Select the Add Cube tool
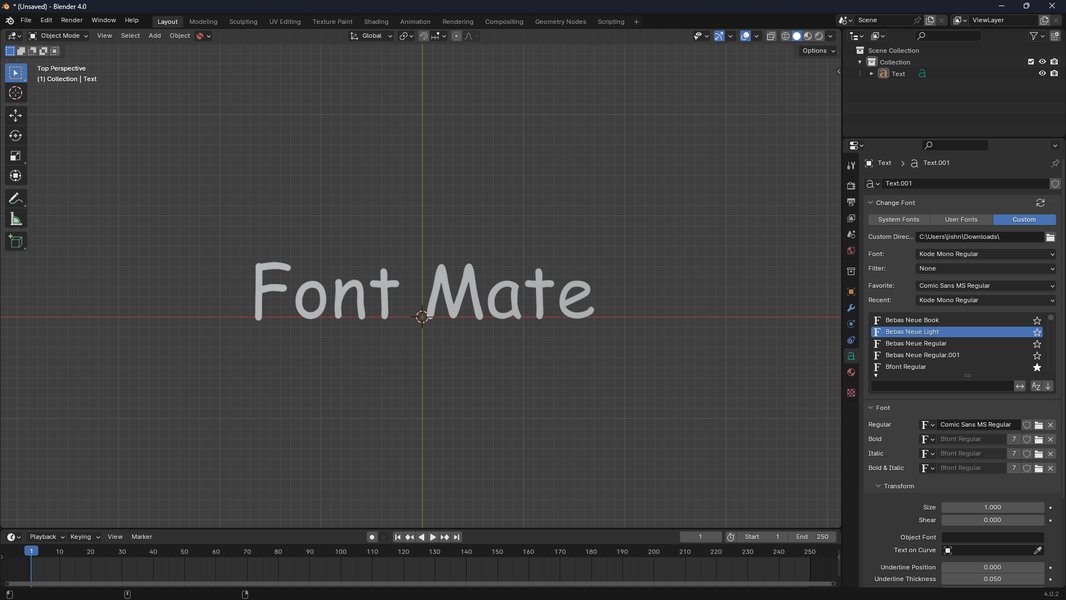 16,241
